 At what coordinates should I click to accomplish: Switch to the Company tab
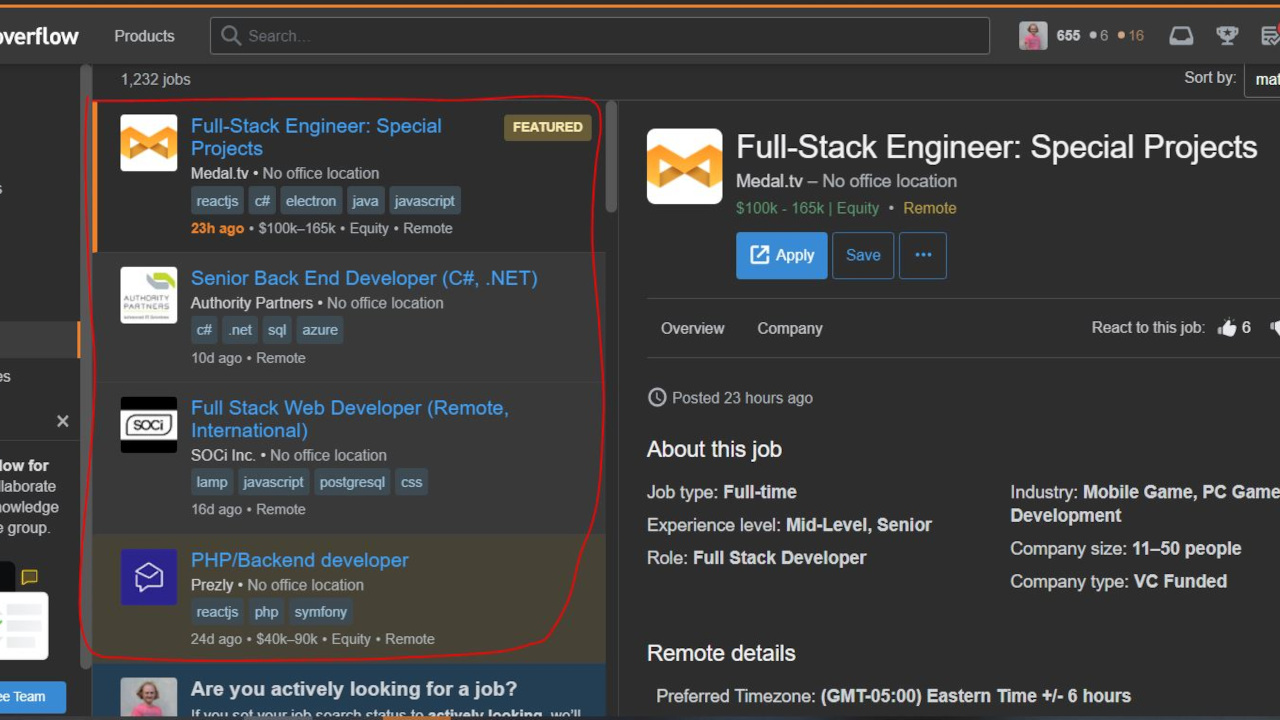[790, 328]
